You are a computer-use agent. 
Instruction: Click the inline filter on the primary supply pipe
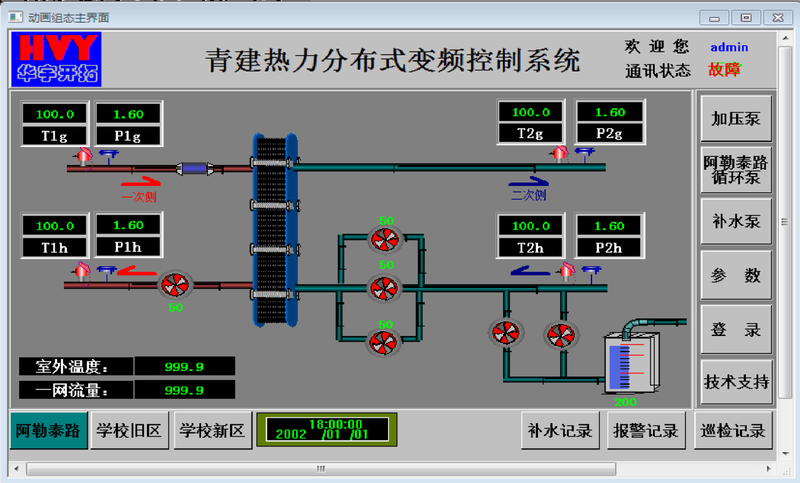coord(195,168)
